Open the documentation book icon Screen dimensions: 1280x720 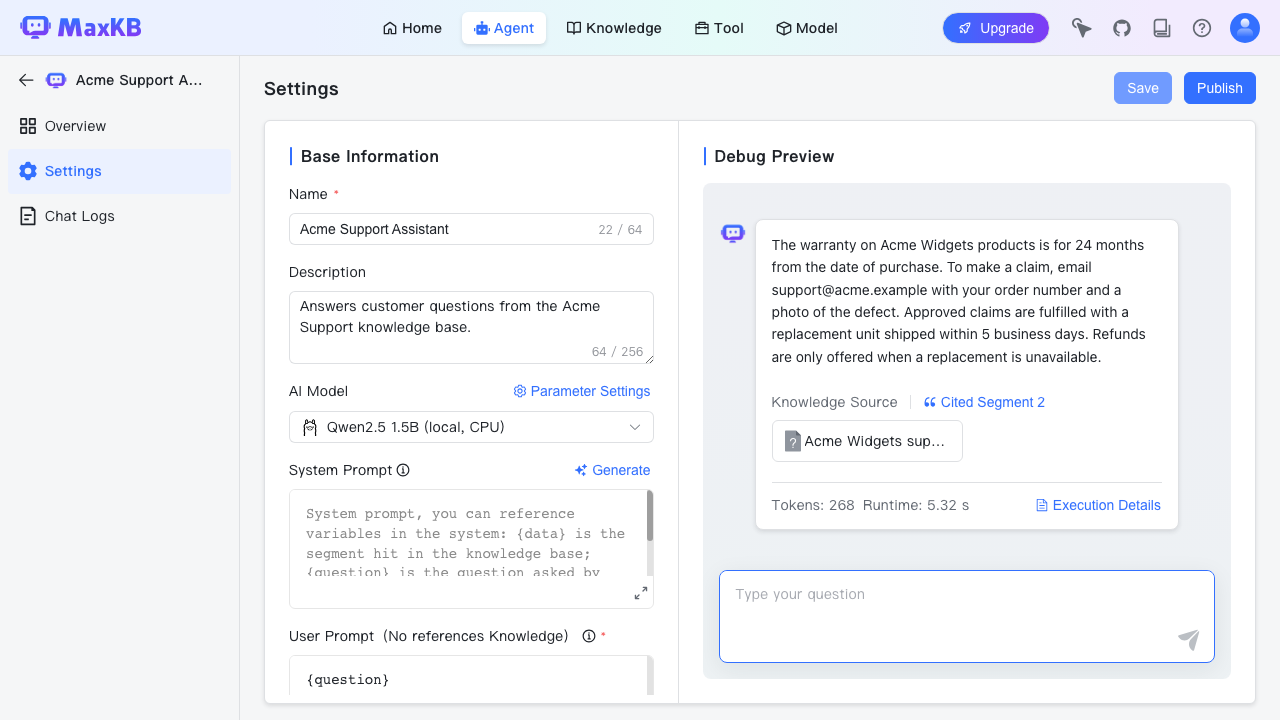(x=1162, y=28)
